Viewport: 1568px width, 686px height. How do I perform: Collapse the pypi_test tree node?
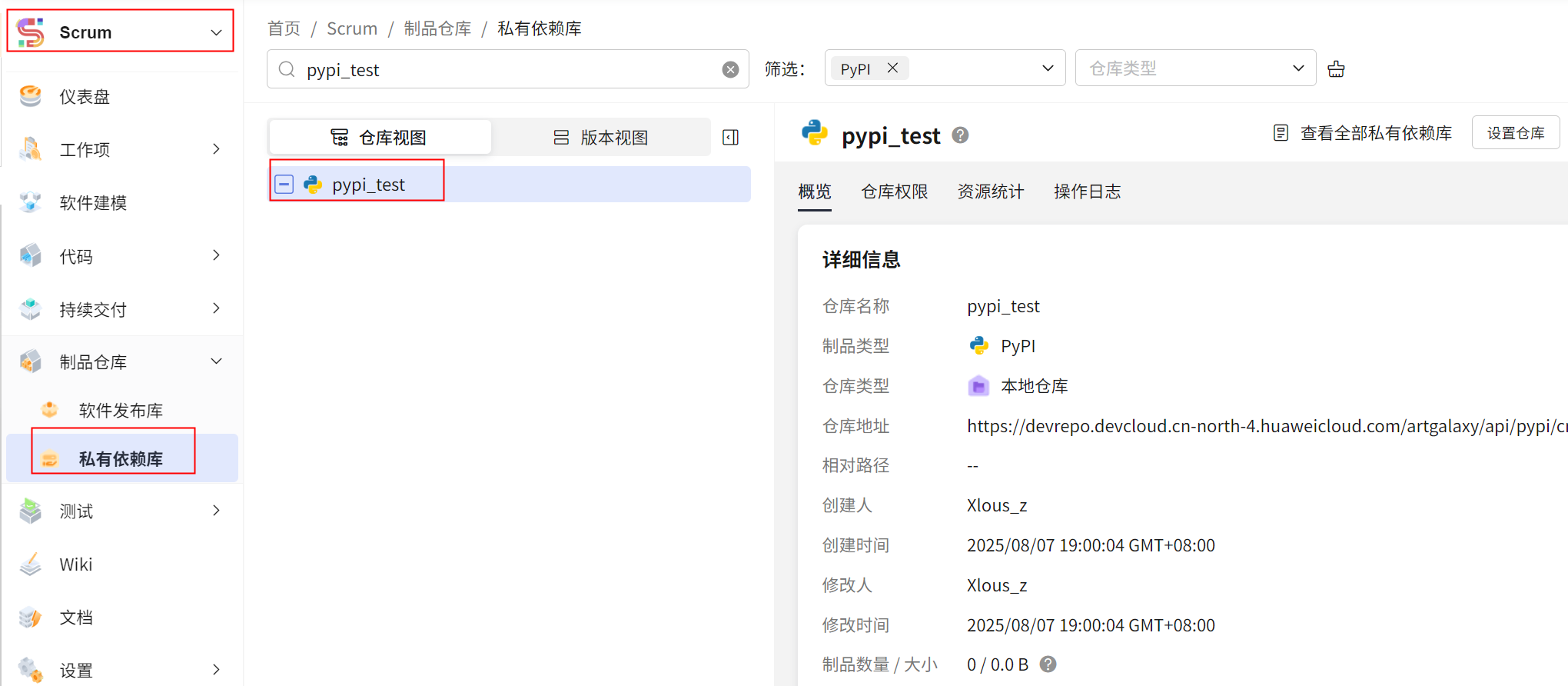pos(284,185)
